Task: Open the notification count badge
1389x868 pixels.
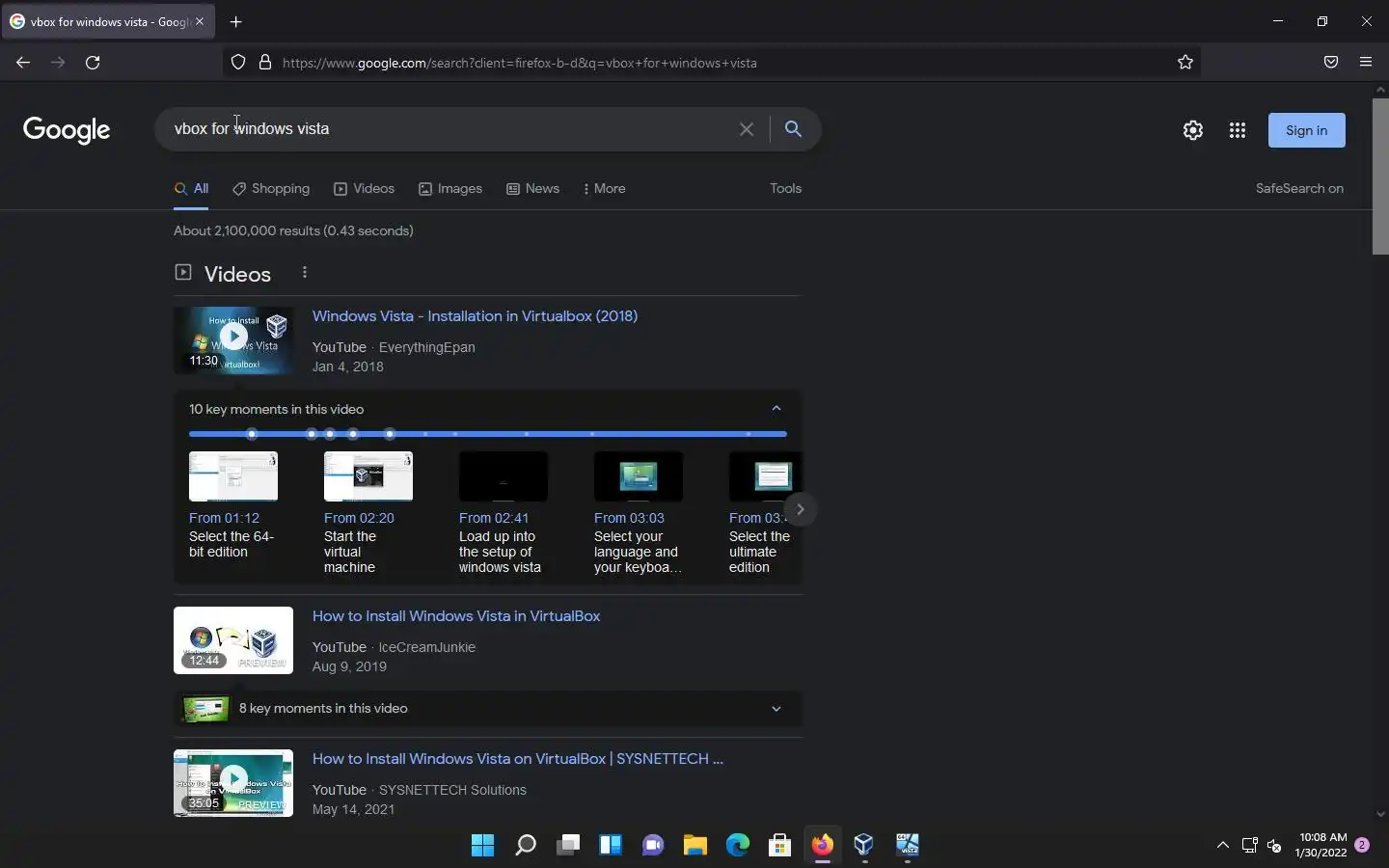Action: coord(1362,845)
